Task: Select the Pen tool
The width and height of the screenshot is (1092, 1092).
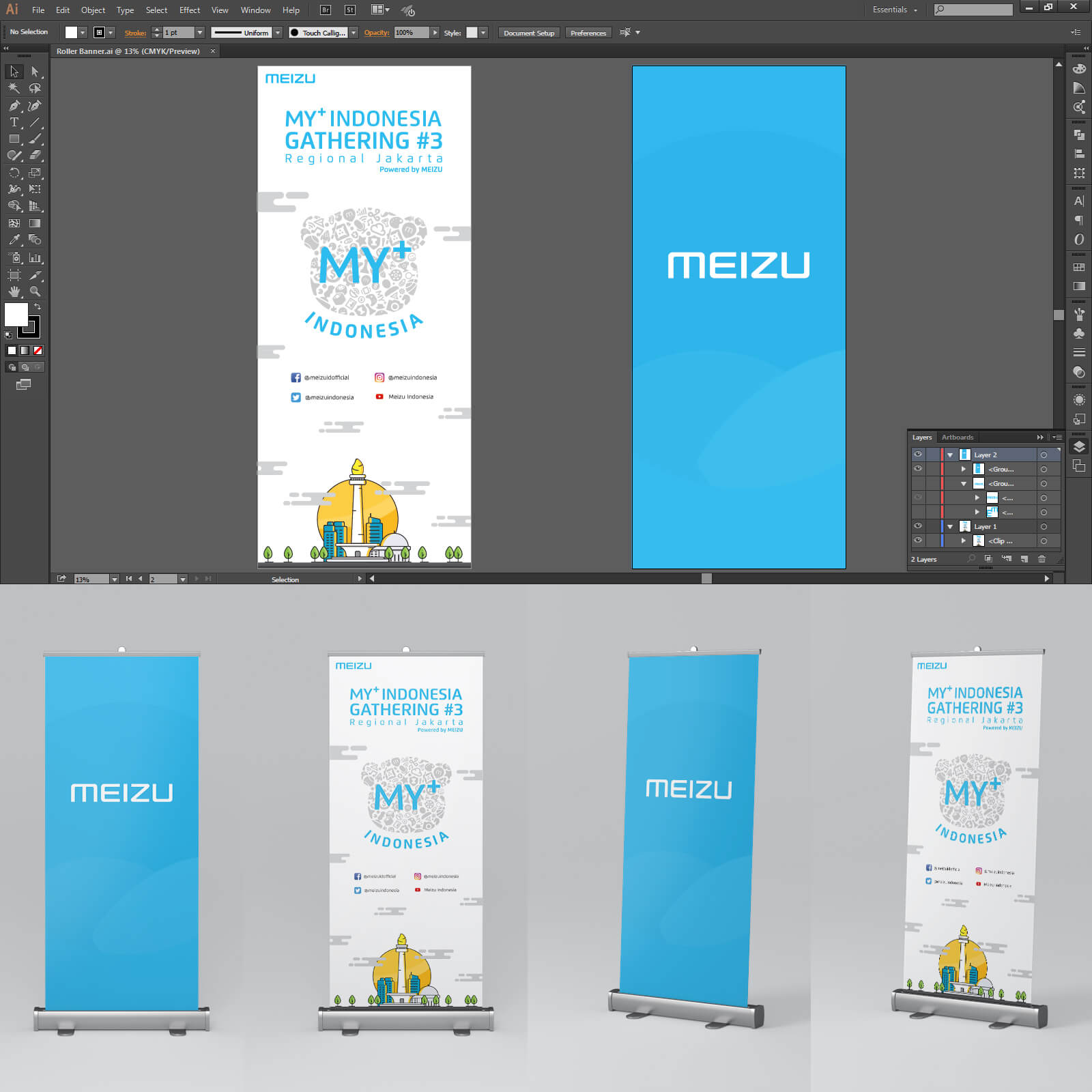Action: [x=14, y=106]
